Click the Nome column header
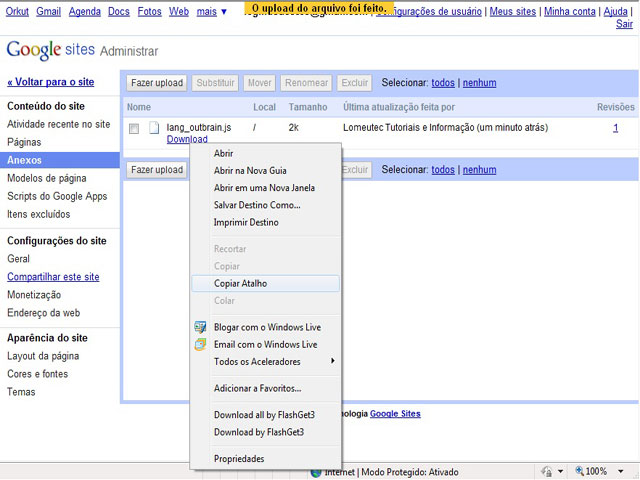The height and width of the screenshot is (480, 640). click(139, 107)
